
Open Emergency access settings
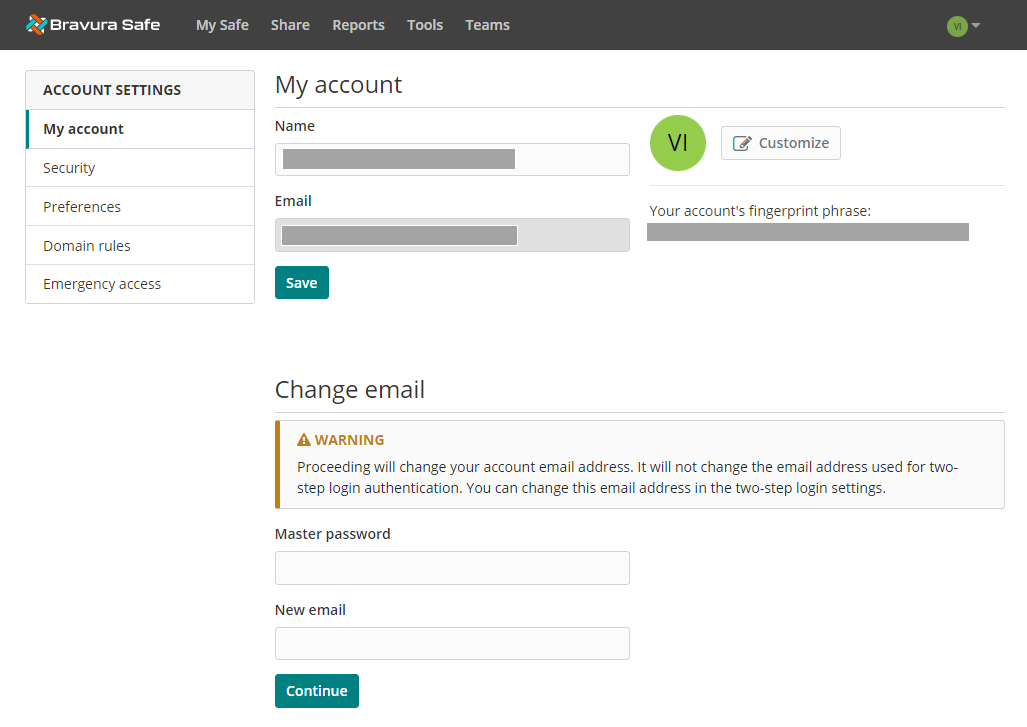coord(102,283)
